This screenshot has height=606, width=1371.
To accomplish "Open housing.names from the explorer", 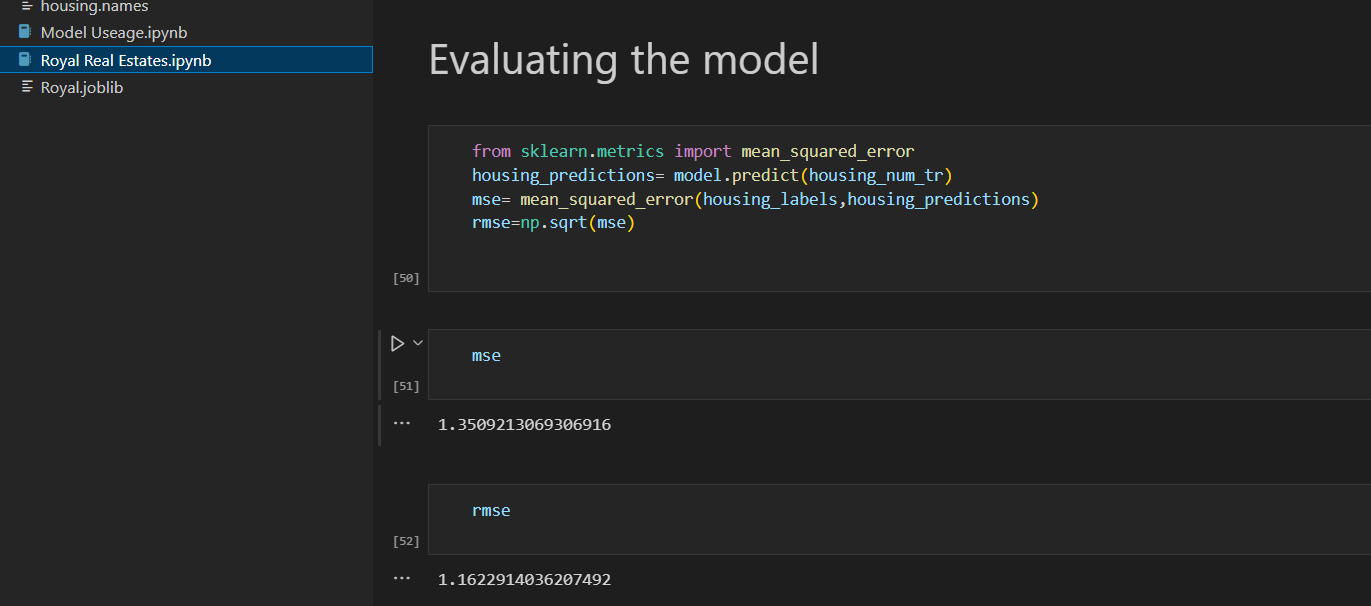I will [90, 7].
